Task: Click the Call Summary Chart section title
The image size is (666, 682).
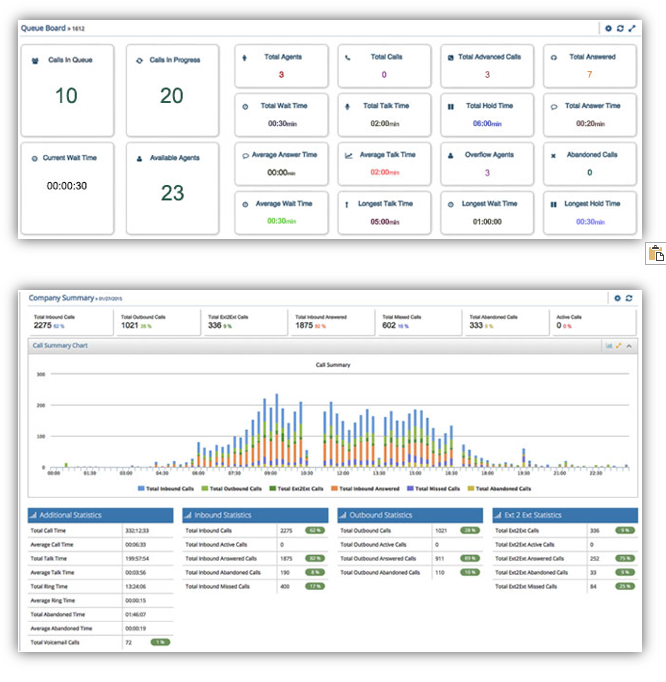Action: [x=60, y=345]
